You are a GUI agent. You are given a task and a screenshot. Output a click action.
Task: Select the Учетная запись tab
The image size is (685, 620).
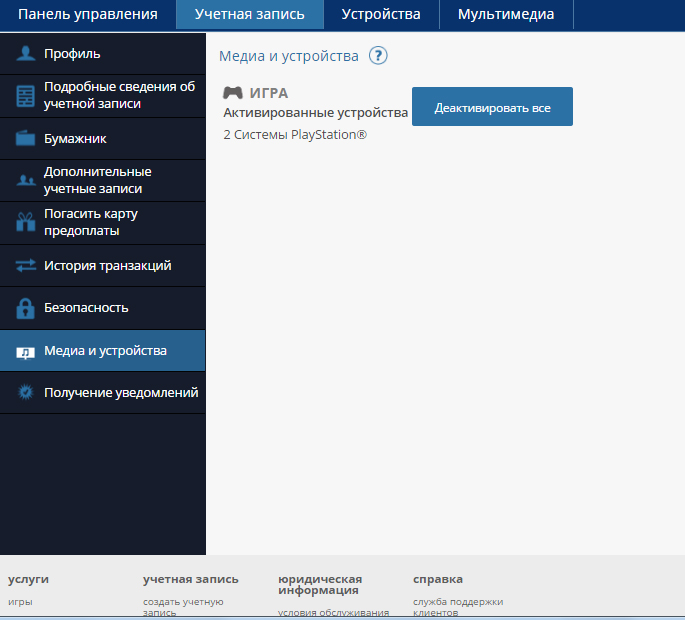(x=250, y=14)
